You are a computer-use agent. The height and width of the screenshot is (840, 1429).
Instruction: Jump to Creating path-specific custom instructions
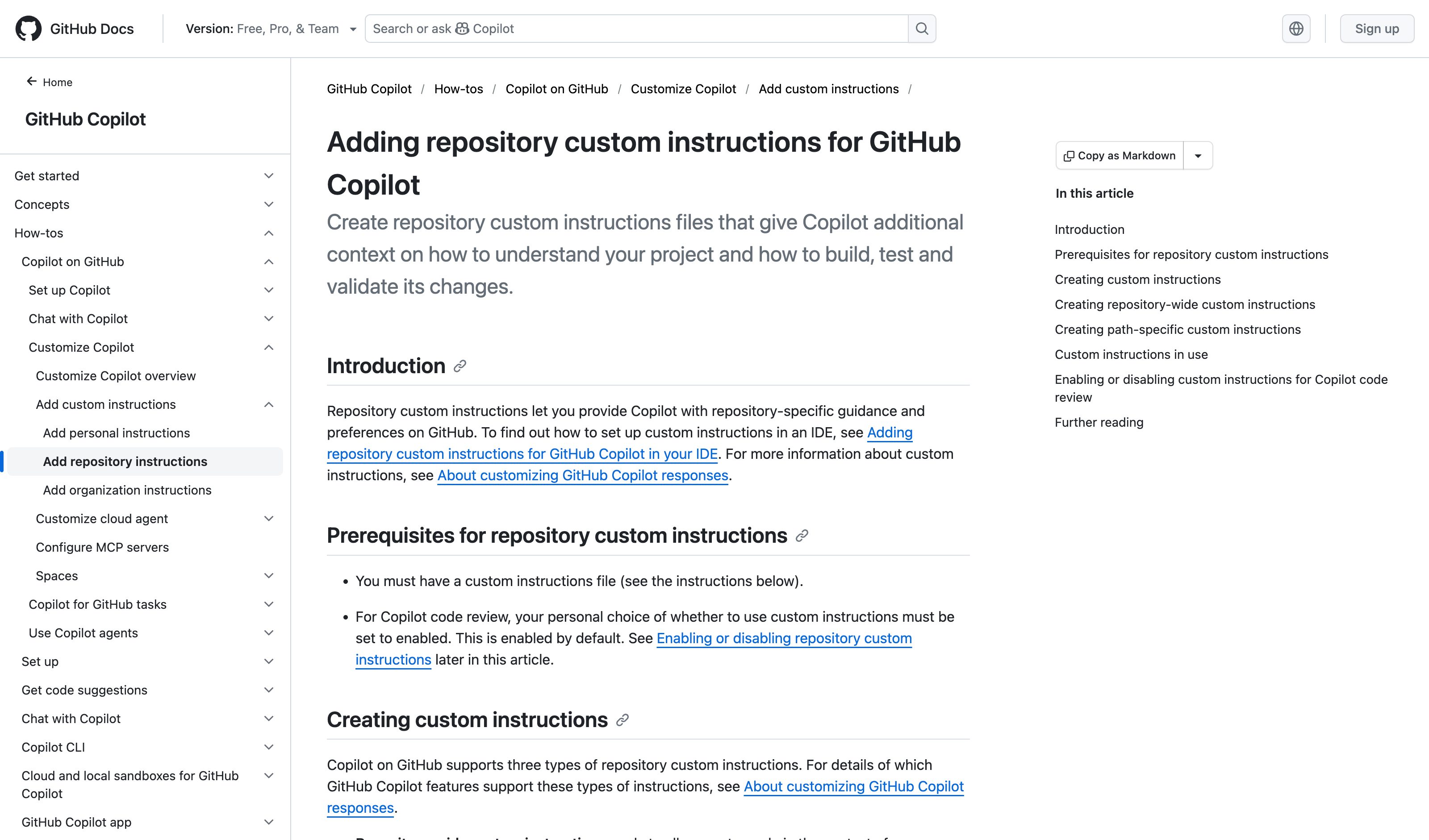[1178, 329]
